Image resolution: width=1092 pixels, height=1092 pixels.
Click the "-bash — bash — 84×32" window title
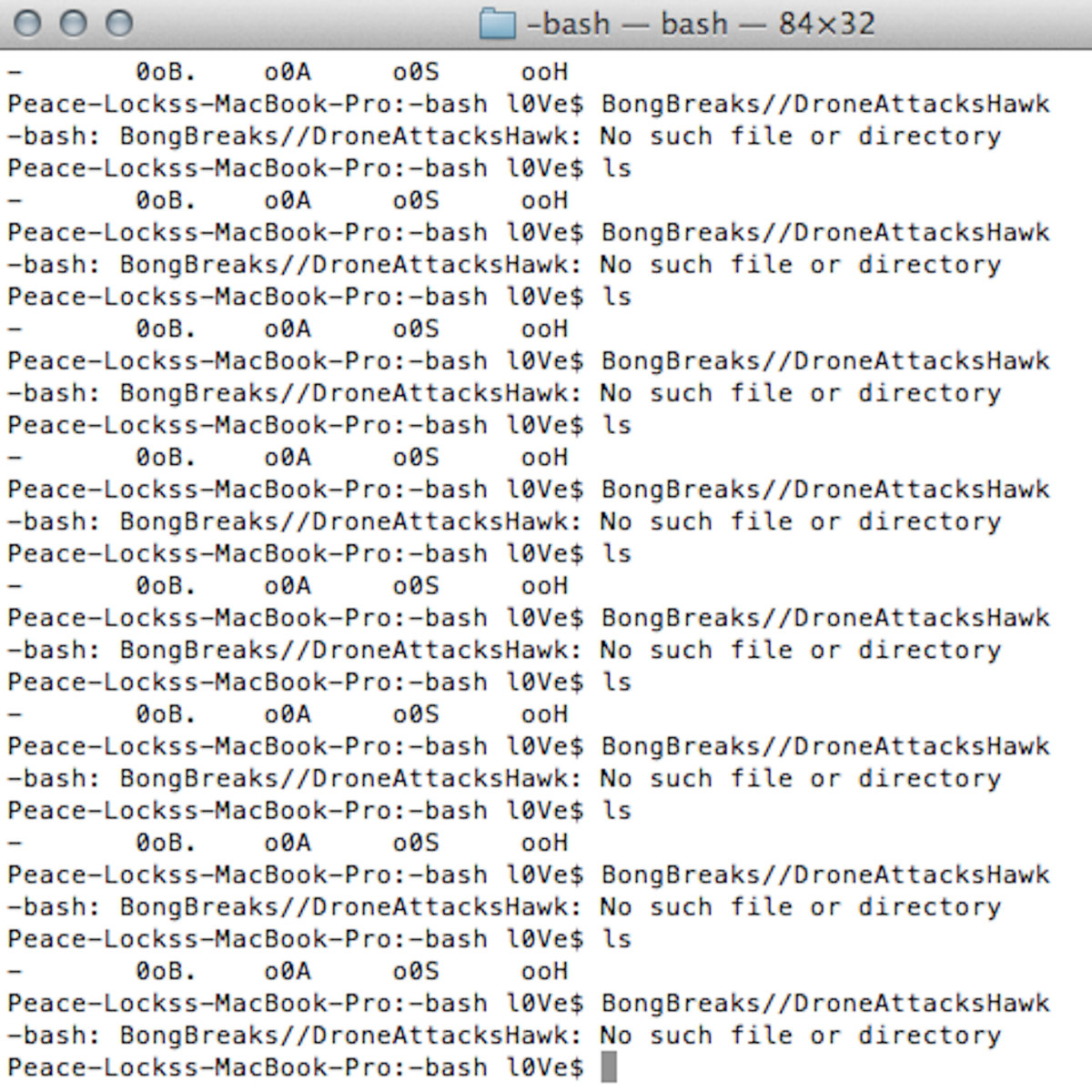700,24
